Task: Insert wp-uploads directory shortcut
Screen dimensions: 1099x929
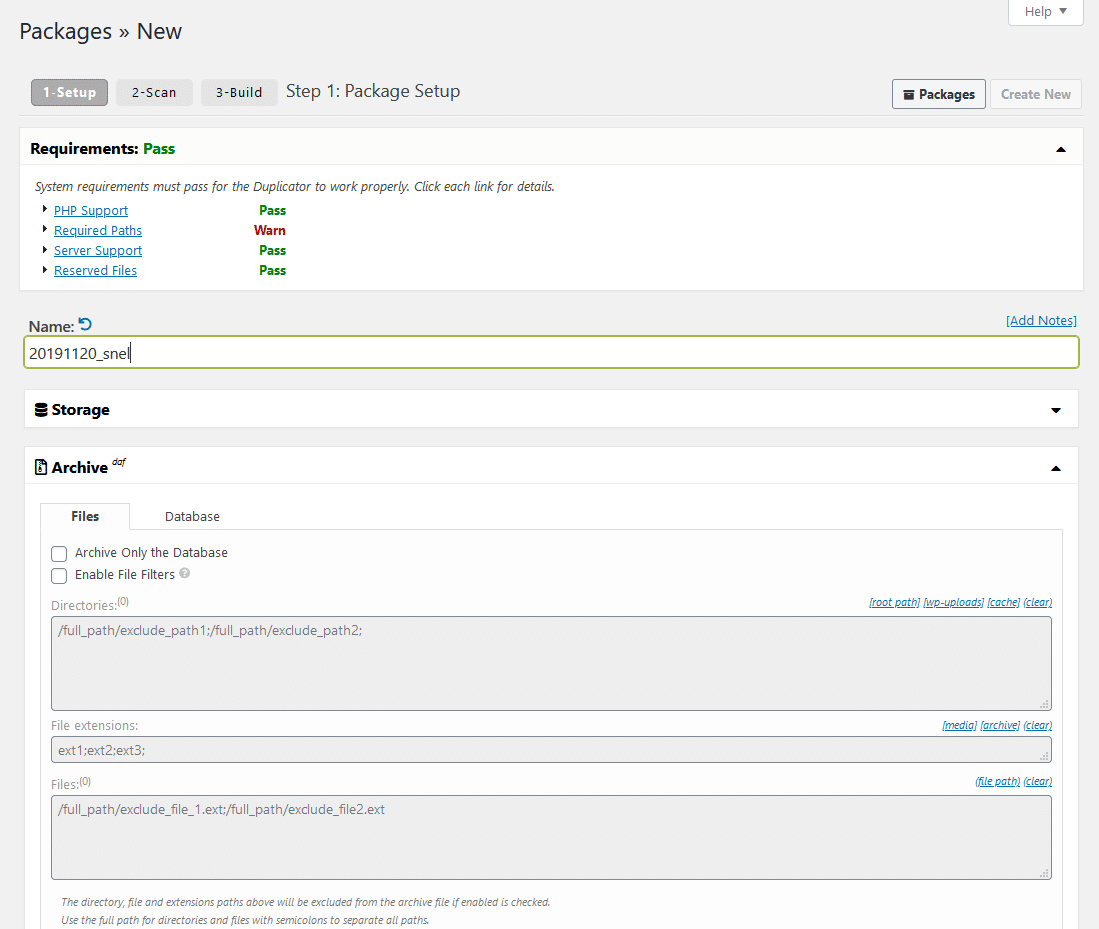Action: [x=953, y=603]
